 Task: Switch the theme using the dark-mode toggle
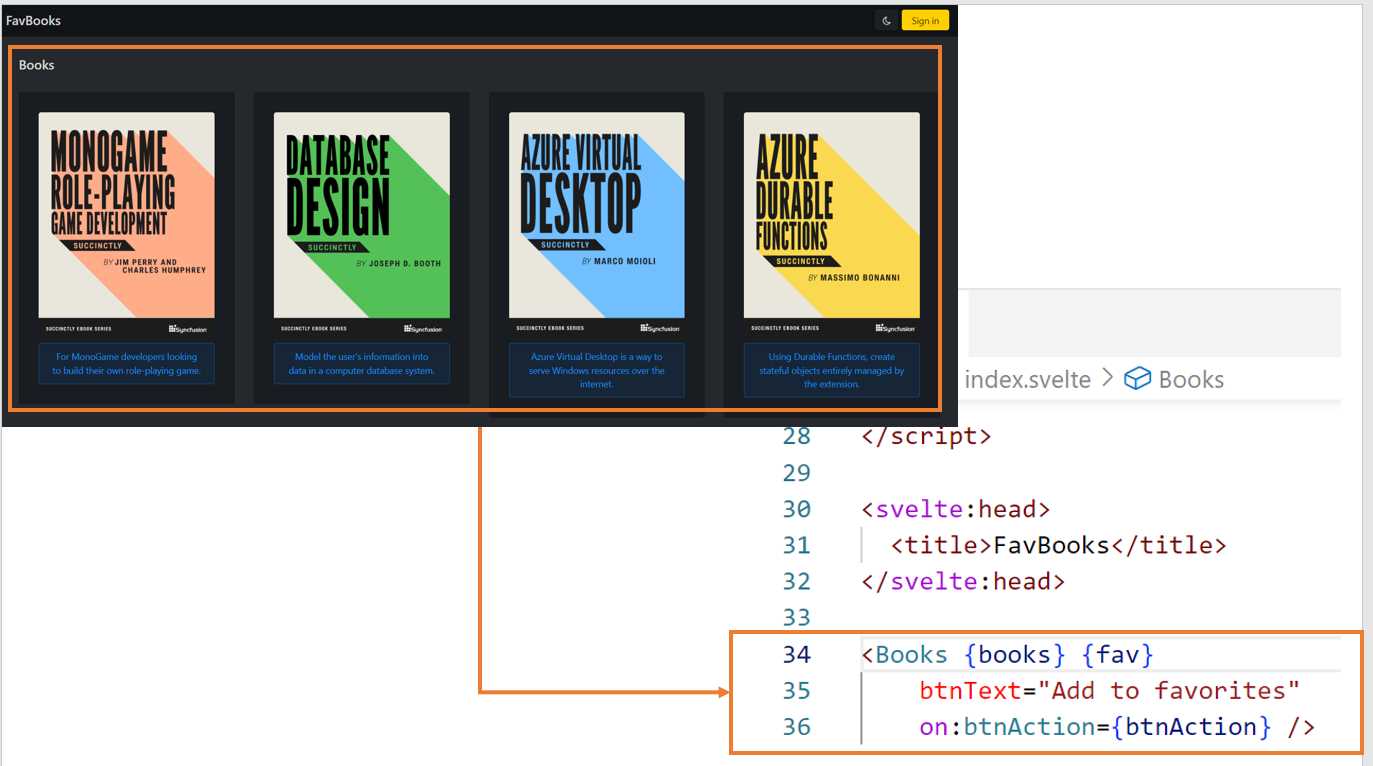tap(886, 20)
